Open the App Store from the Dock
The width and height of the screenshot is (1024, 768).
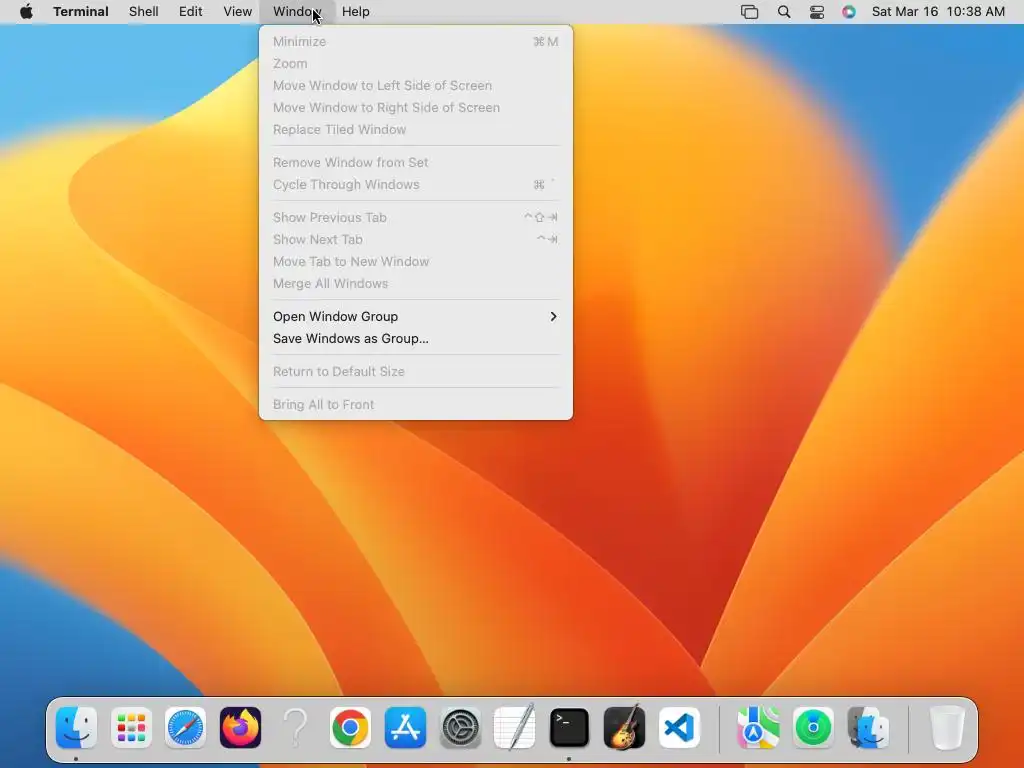click(405, 728)
